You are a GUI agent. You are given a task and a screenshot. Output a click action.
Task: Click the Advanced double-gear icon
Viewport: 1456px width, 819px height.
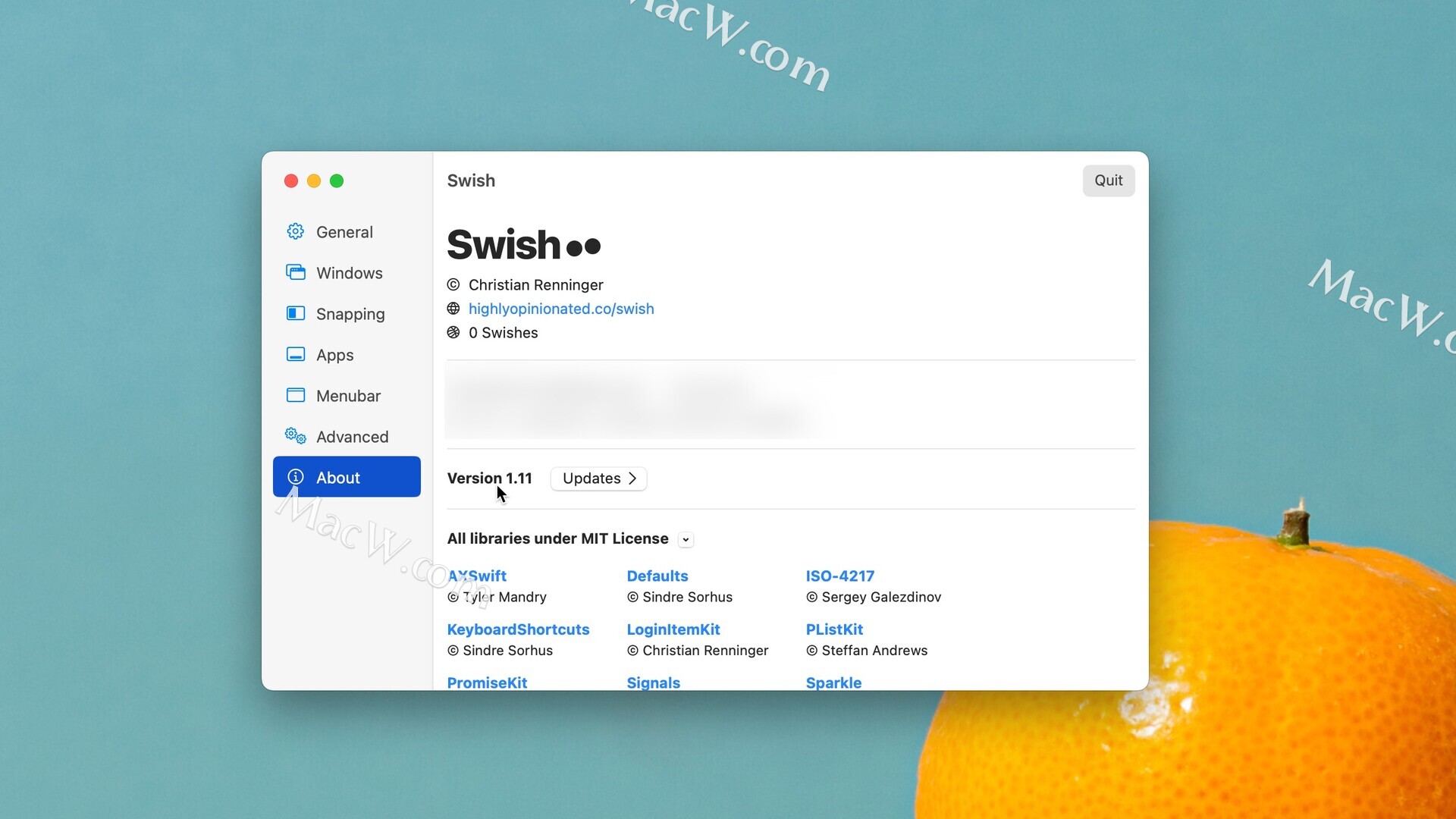pyautogui.click(x=296, y=436)
